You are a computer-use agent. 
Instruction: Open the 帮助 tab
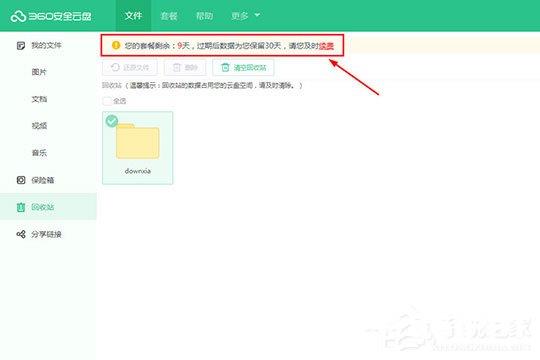(204, 16)
